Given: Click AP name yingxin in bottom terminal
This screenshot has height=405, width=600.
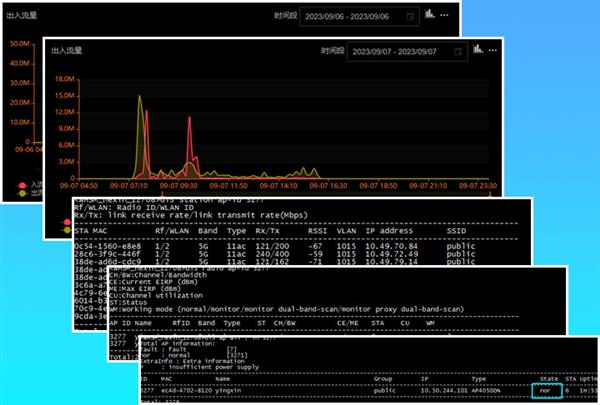Looking at the screenshot, I should click(228, 391).
